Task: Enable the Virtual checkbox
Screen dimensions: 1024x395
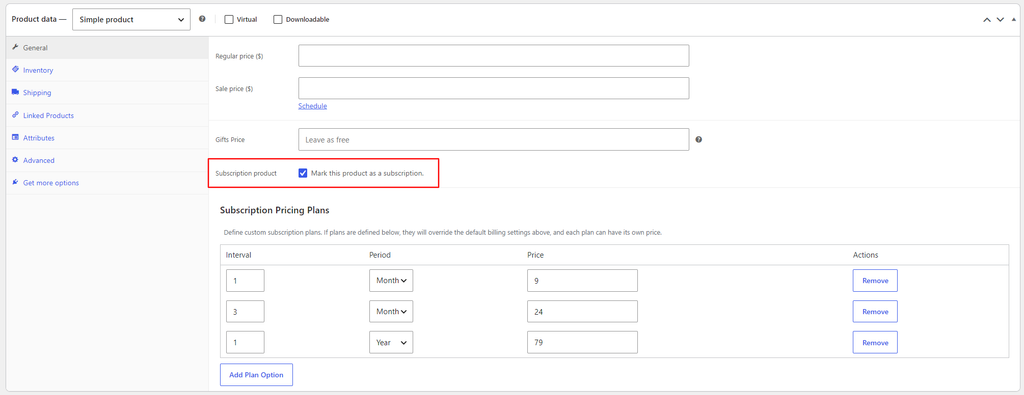Action: click(229, 20)
